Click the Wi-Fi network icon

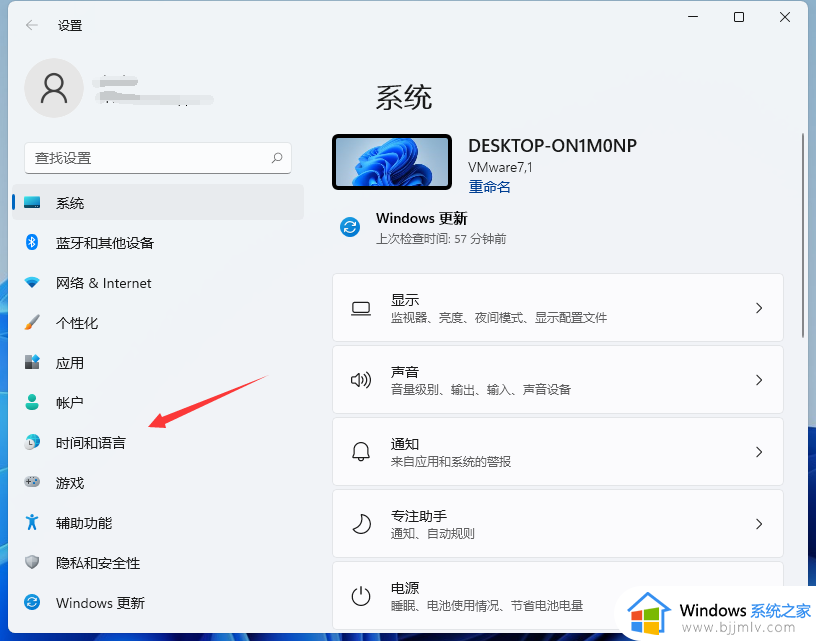[x=32, y=283]
